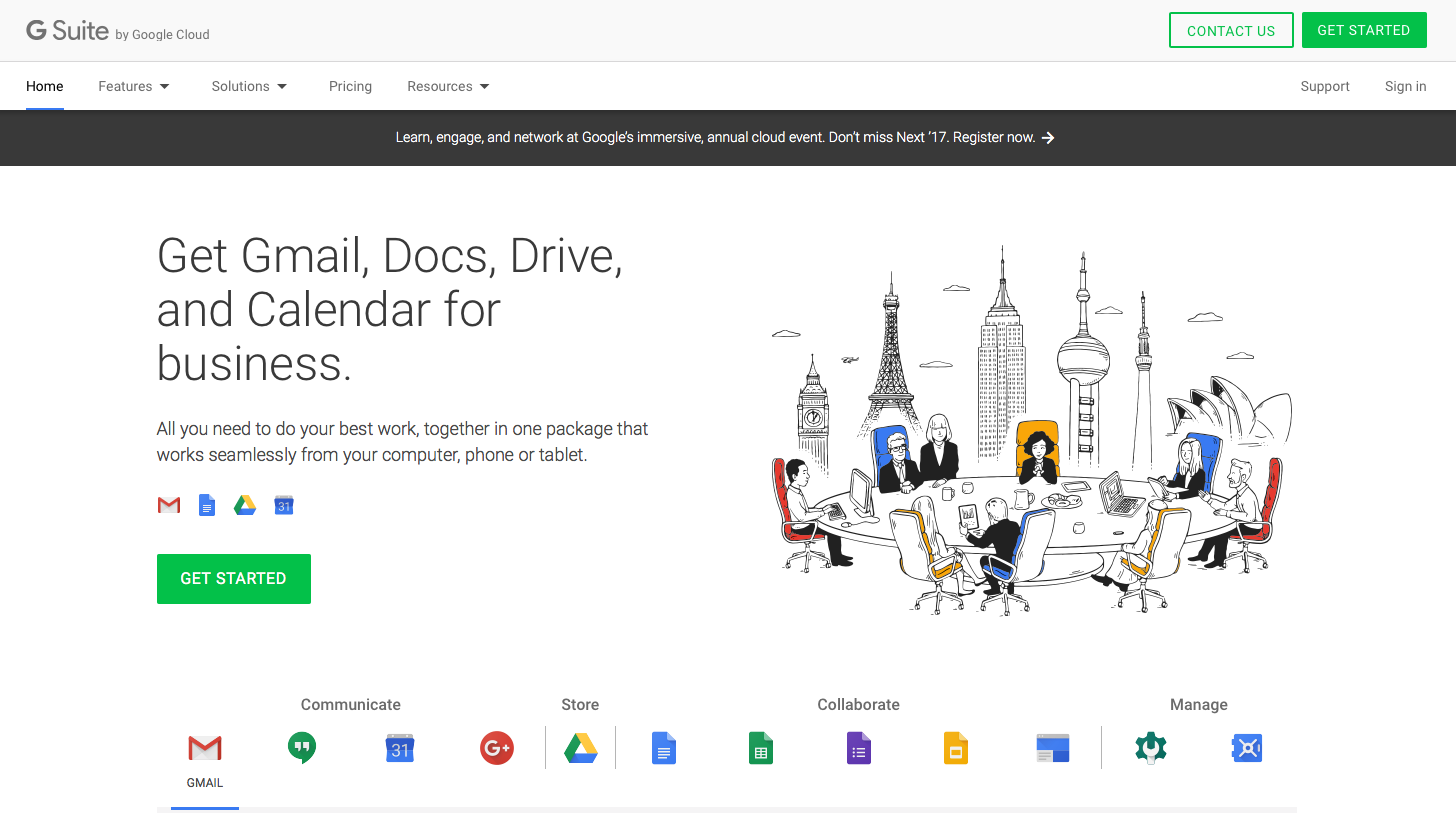Click the Store category heading
The height and width of the screenshot is (813, 1456).
tap(580, 704)
